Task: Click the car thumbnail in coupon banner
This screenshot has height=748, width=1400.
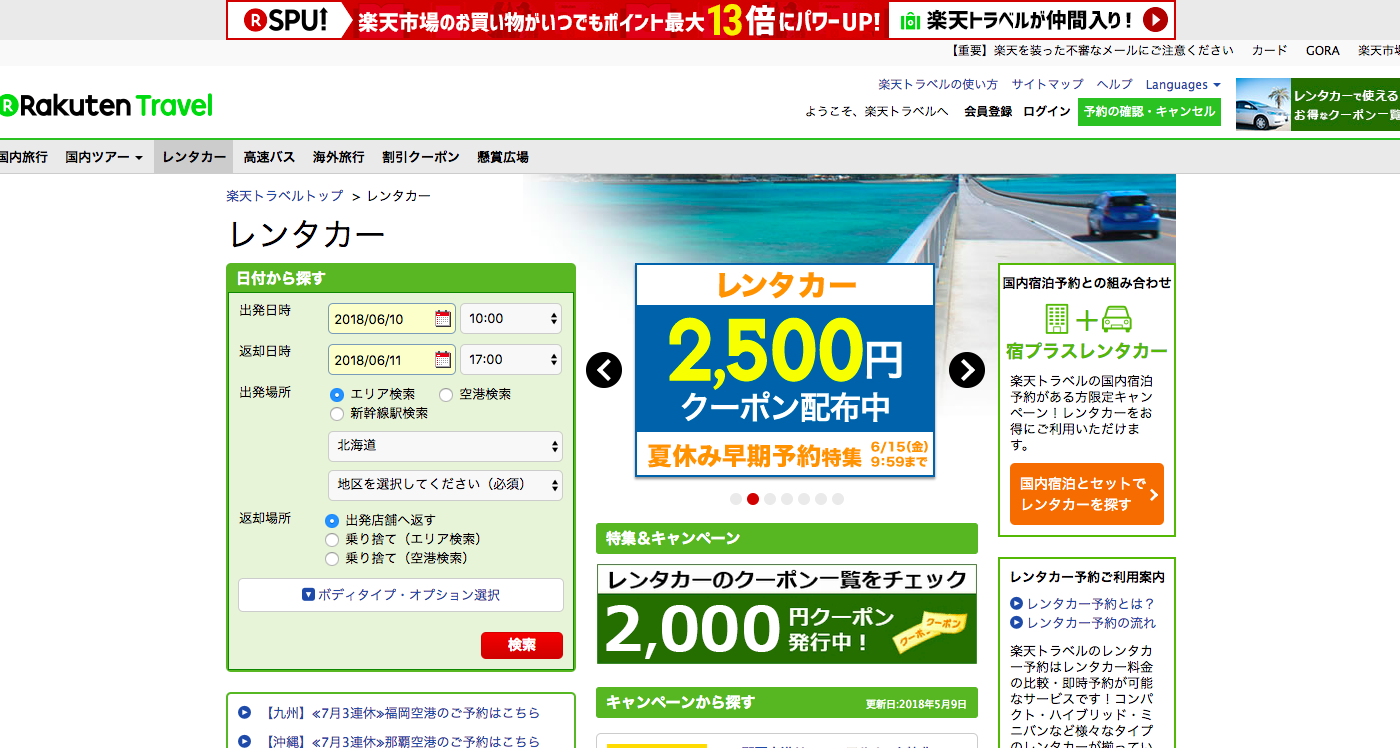Action: pos(1263,105)
